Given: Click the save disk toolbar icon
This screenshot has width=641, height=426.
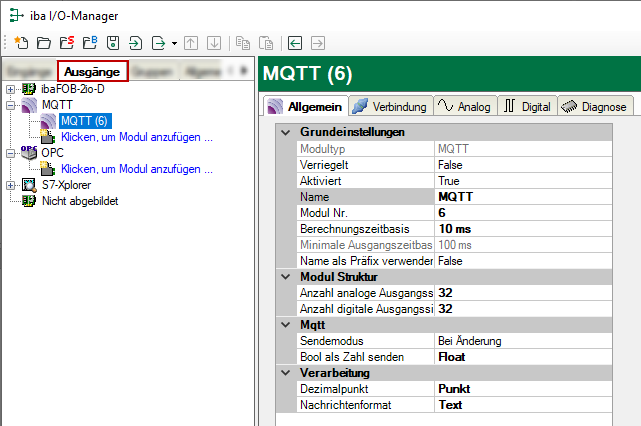Looking at the screenshot, I should (113, 43).
